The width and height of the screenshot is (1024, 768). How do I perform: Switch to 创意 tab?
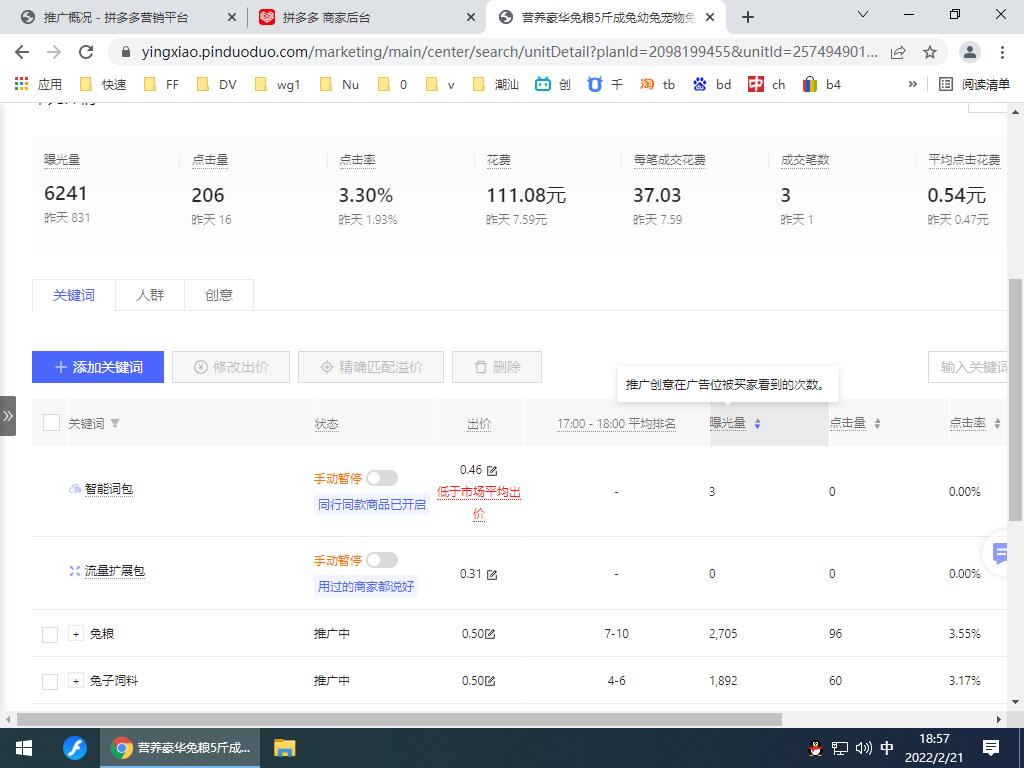pyautogui.click(x=219, y=295)
